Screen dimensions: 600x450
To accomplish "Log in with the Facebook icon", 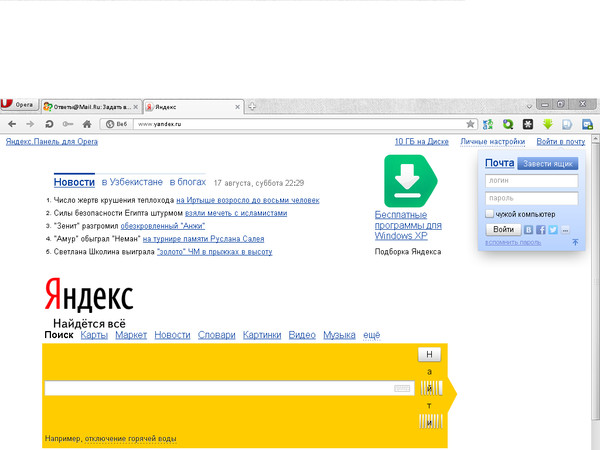I will click(541, 230).
